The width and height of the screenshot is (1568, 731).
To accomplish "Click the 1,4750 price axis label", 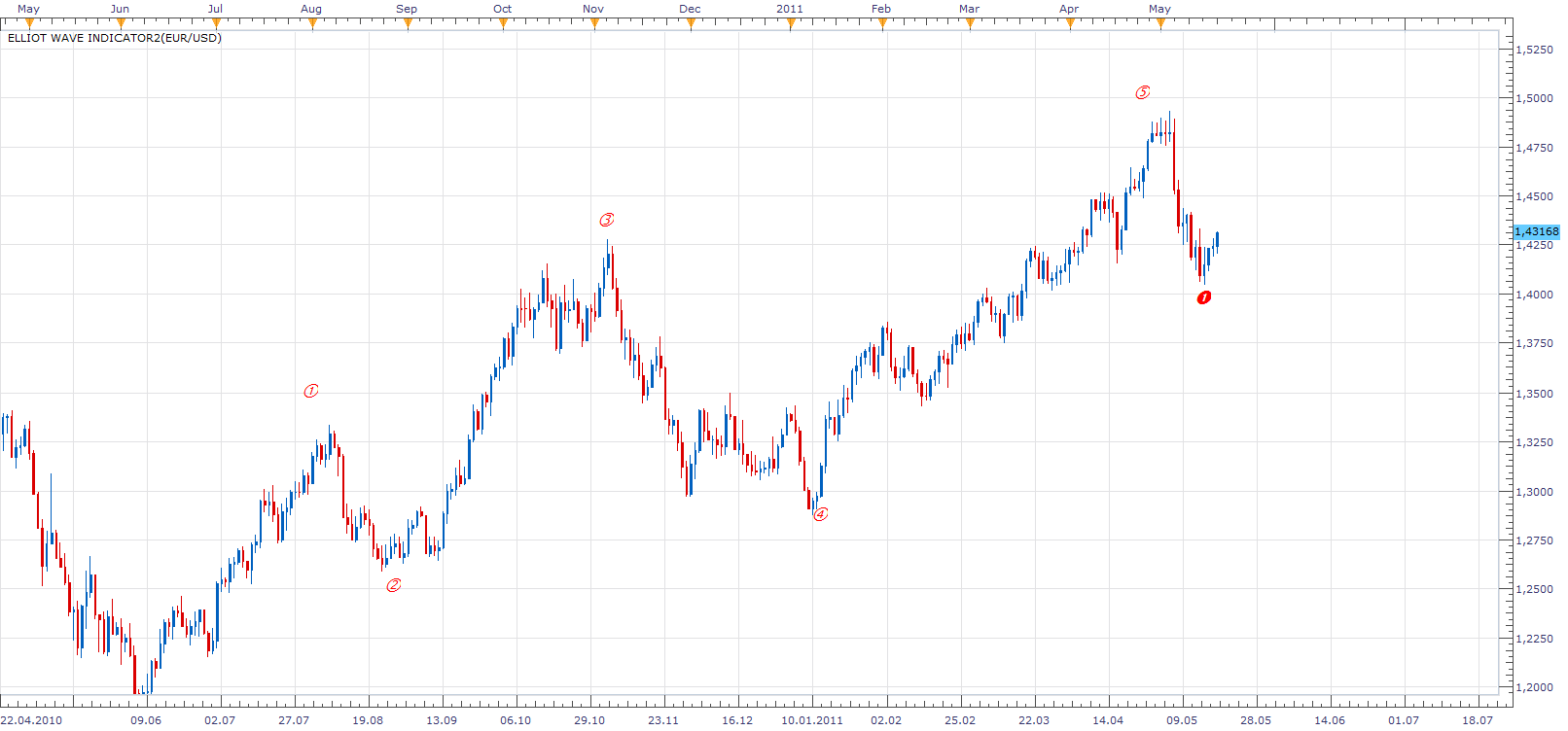I will [1535, 148].
